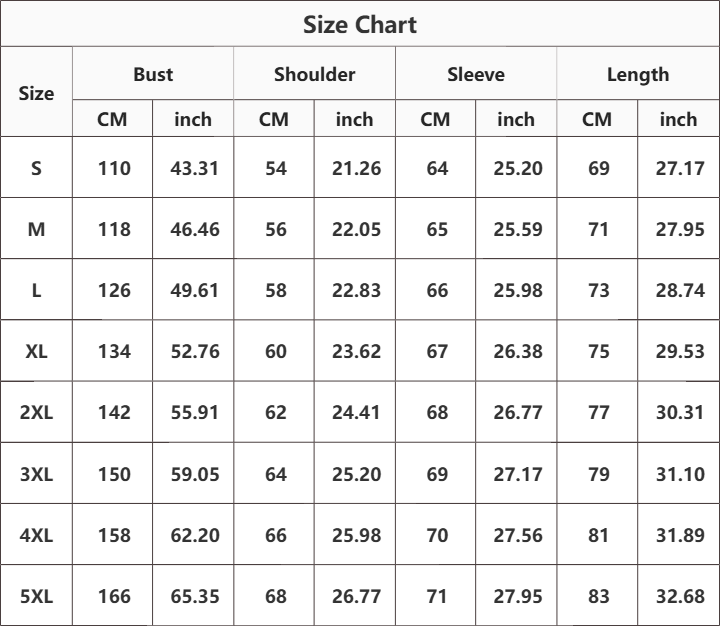This screenshot has width=720, height=626.
Task: Click shoulder inch value 21.26
Action: 356,168
